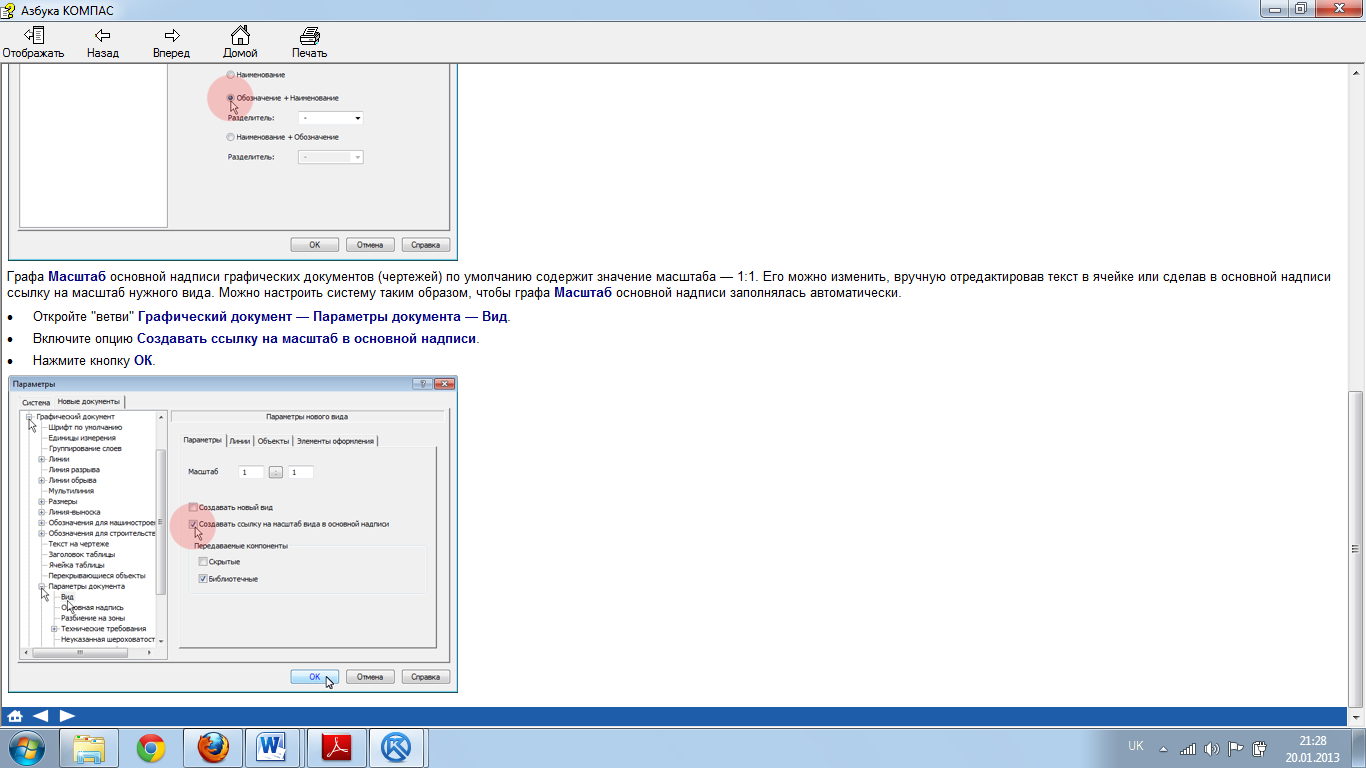This screenshot has height=768, width=1366.
Task: Open the clock showing 21:28
Action: pyautogui.click(x=1313, y=748)
